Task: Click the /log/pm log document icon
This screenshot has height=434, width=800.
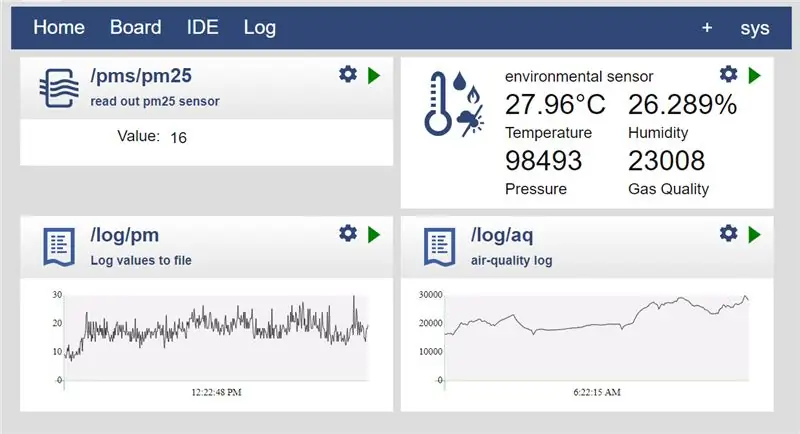Action: coord(59,247)
